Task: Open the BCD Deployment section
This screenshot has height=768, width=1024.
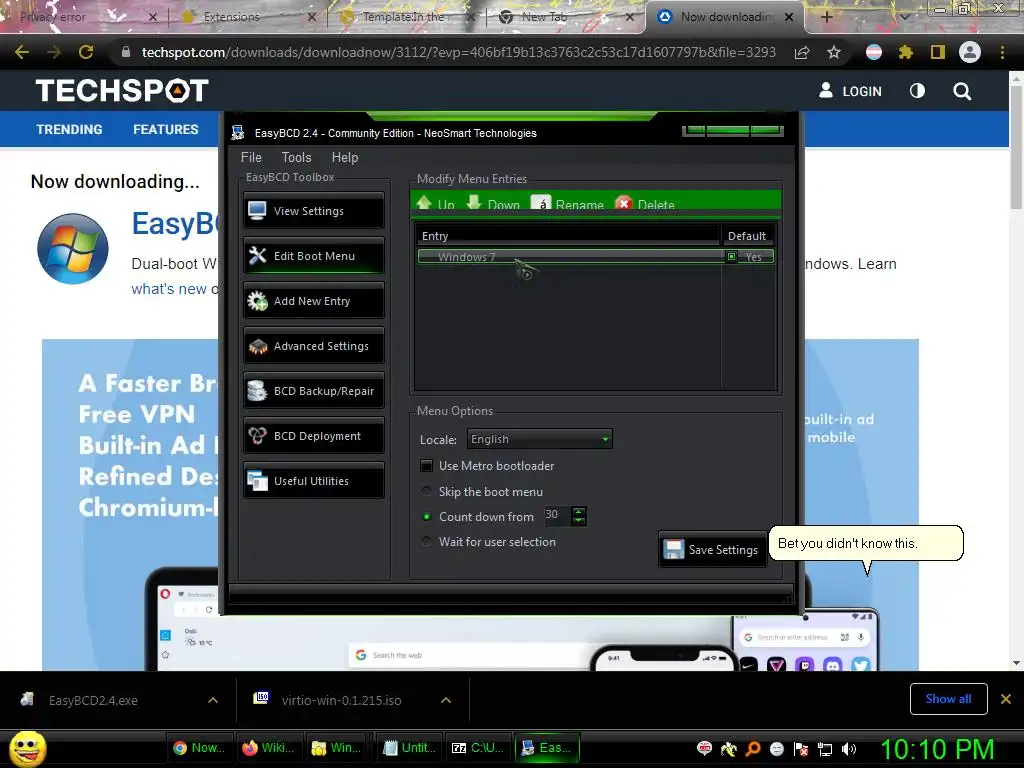Action: [314, 436]
